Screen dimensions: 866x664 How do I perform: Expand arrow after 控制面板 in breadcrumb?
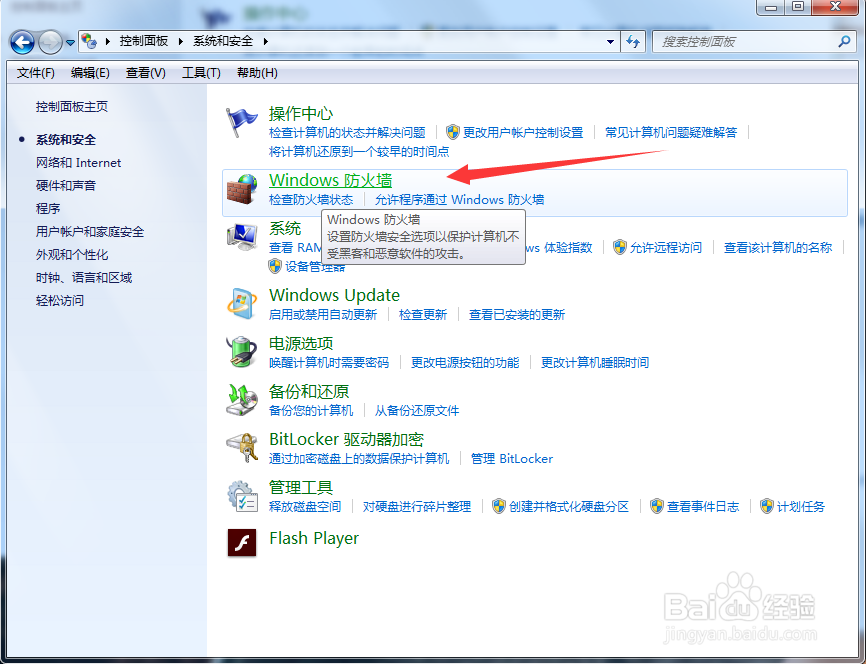[181, 41]
